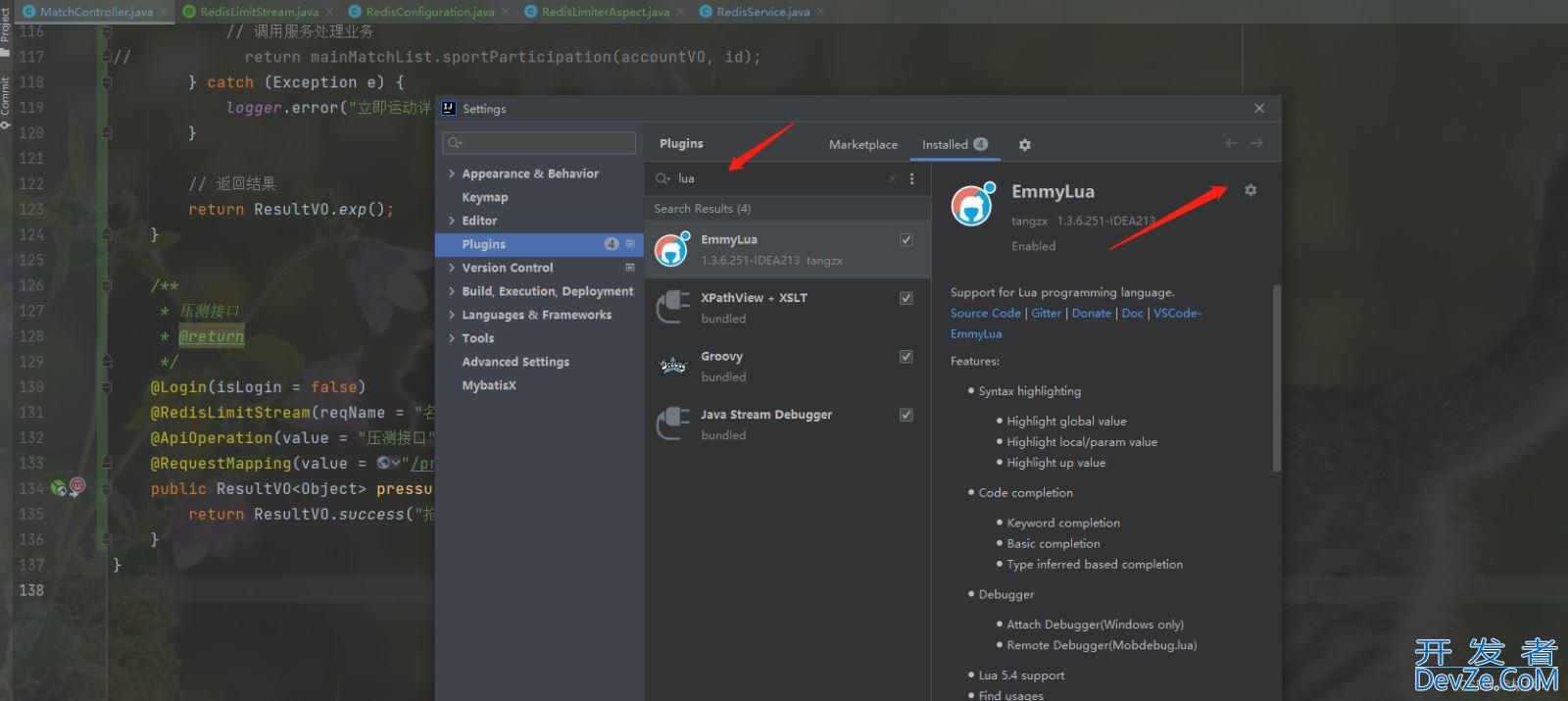Select the Plugins settings entry

point(539,244)
